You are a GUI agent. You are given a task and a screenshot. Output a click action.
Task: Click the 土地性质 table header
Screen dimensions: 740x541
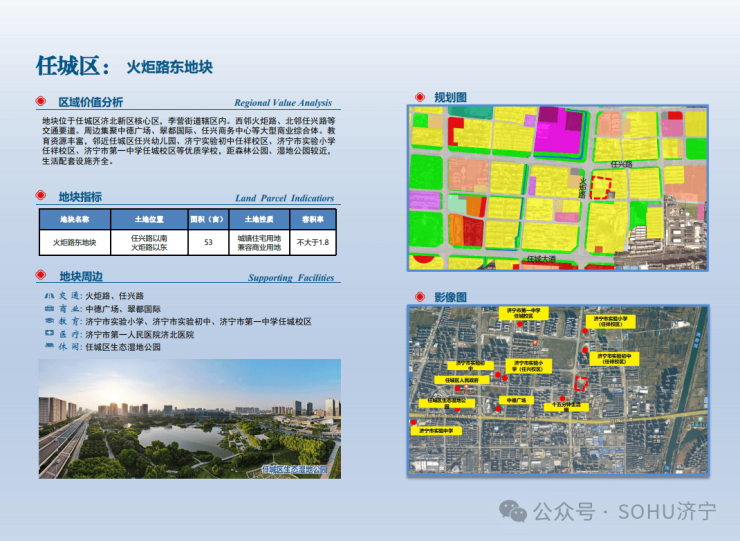[x=259, y=220]
